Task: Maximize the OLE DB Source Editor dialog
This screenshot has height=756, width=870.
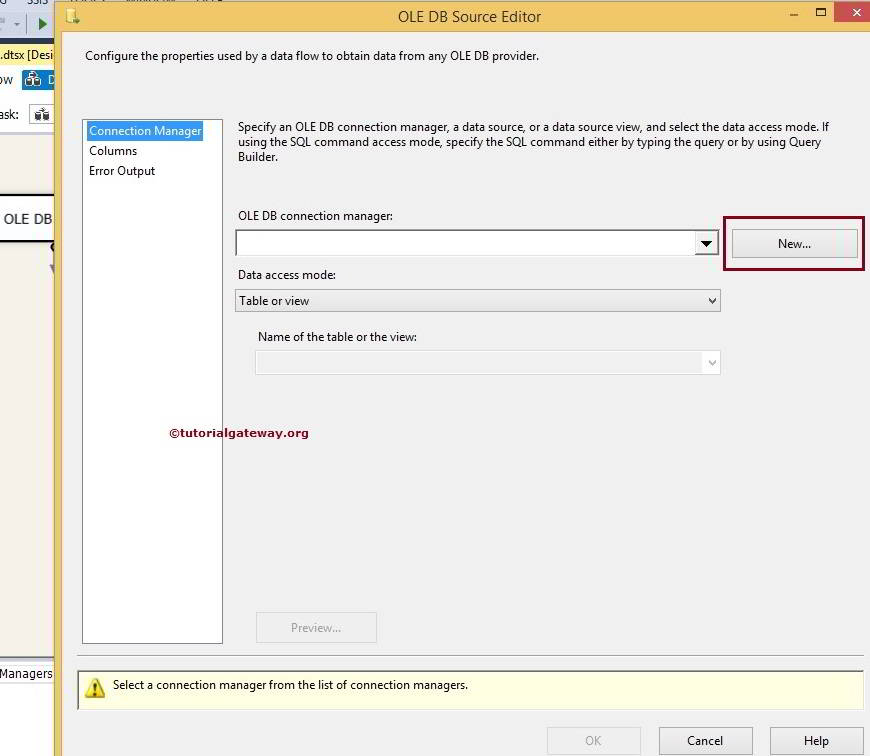Action: [x=821, y=13]
